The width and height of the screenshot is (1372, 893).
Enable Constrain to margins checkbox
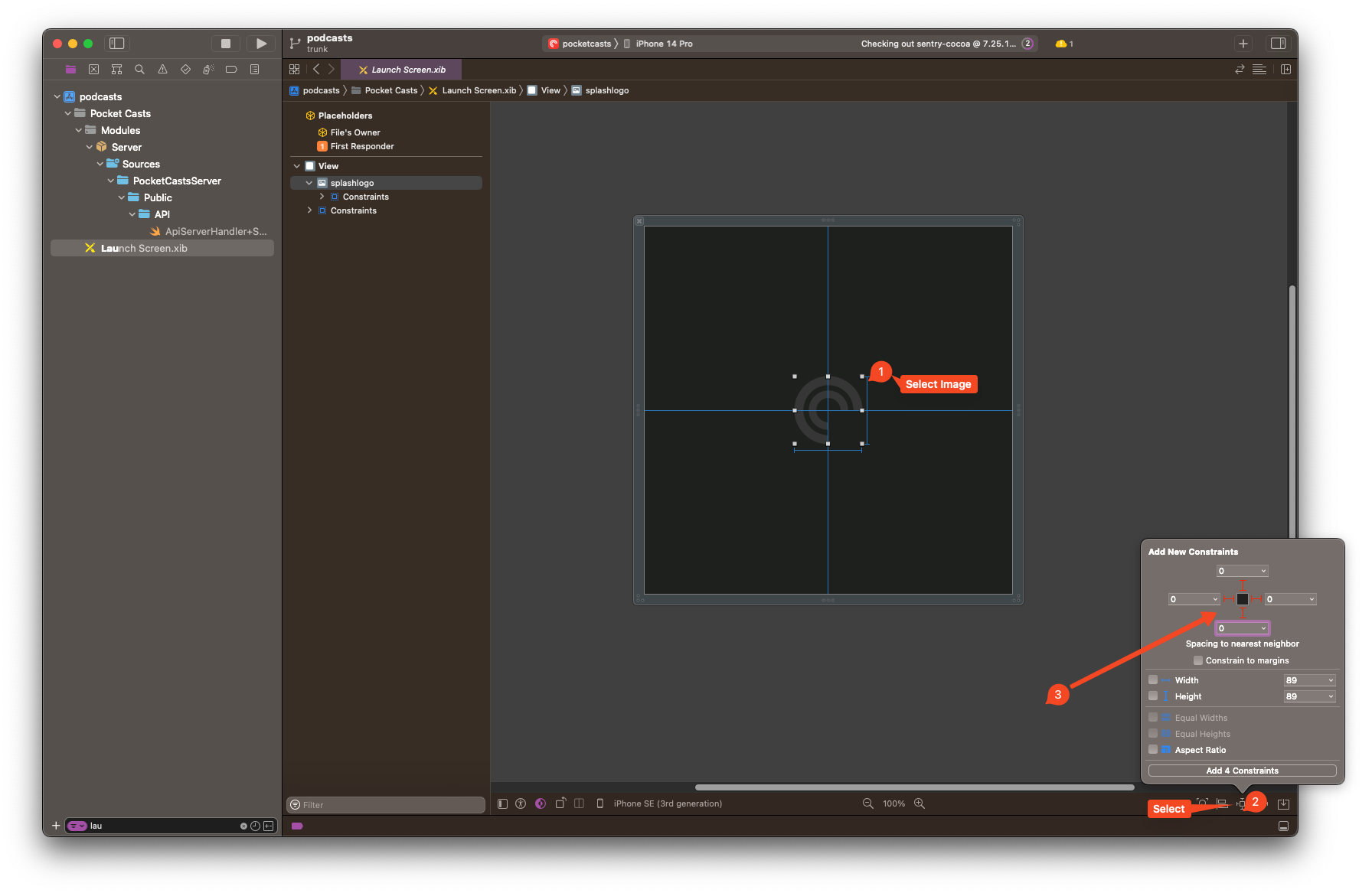(1198, 660)
